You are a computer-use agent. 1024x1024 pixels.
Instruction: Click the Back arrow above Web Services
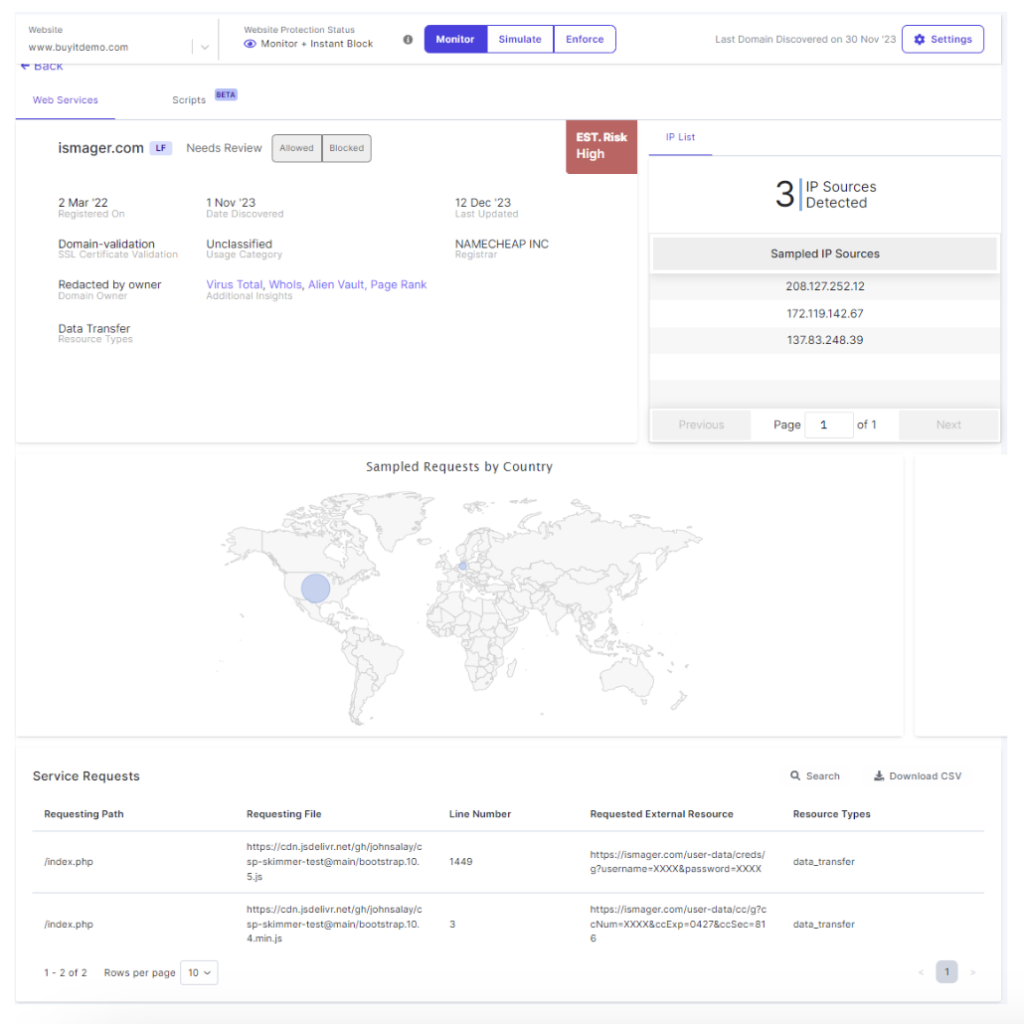pos(27,65)
